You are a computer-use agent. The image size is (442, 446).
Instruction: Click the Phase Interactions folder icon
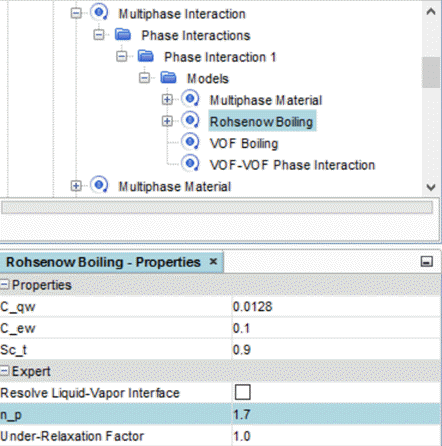123,35
